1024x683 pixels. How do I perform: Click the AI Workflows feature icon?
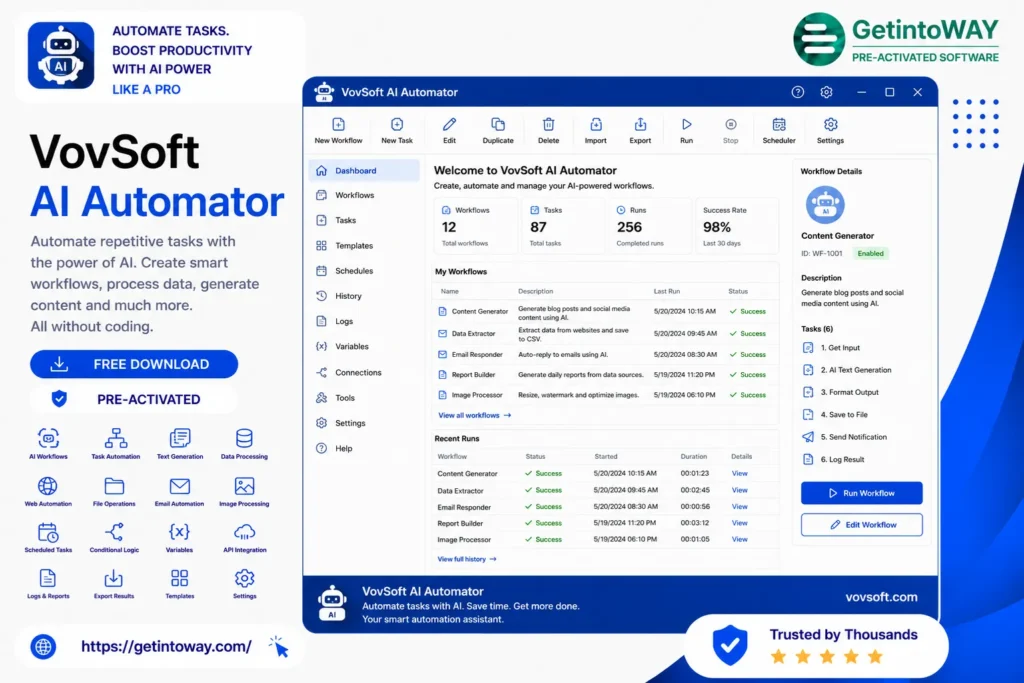pos(48,438)
